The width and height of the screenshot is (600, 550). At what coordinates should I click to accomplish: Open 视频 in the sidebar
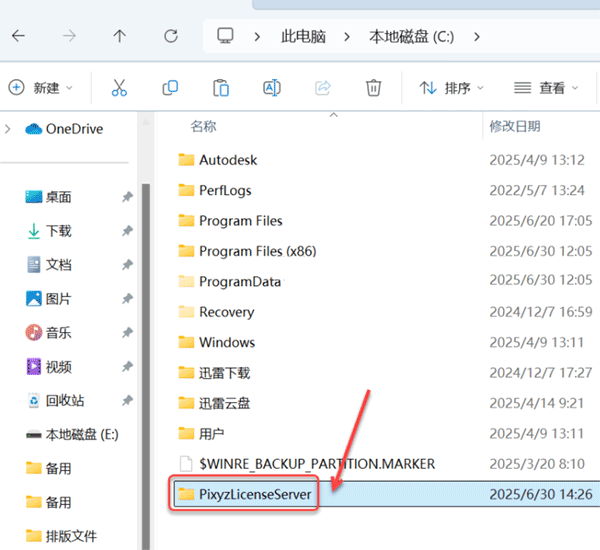(49, 367)
